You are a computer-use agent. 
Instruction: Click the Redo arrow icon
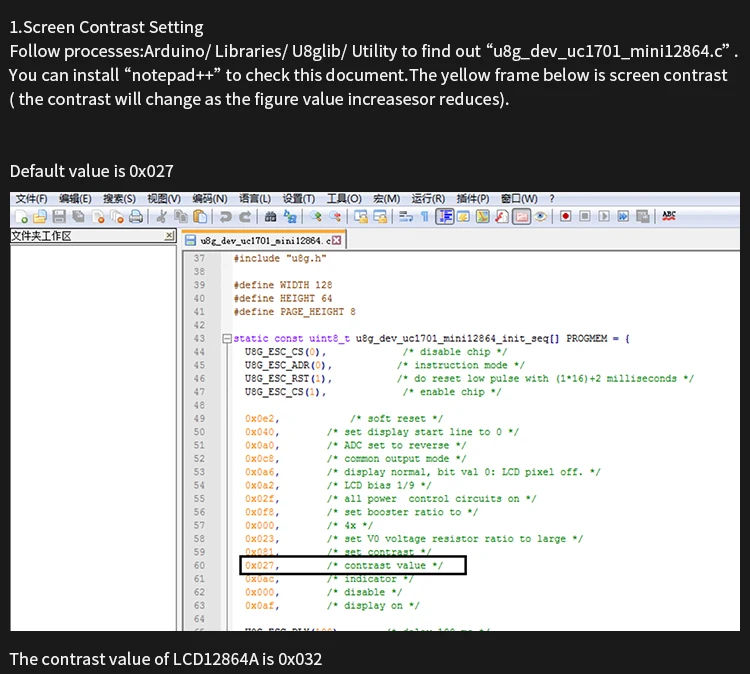[x=245, y=217]
